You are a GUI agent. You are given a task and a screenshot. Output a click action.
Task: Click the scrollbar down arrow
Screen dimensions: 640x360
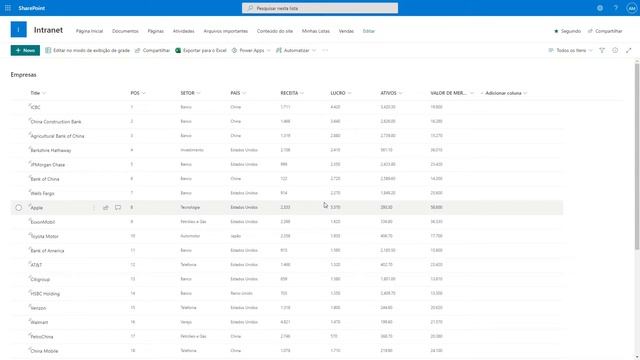[x=637, y=357]
